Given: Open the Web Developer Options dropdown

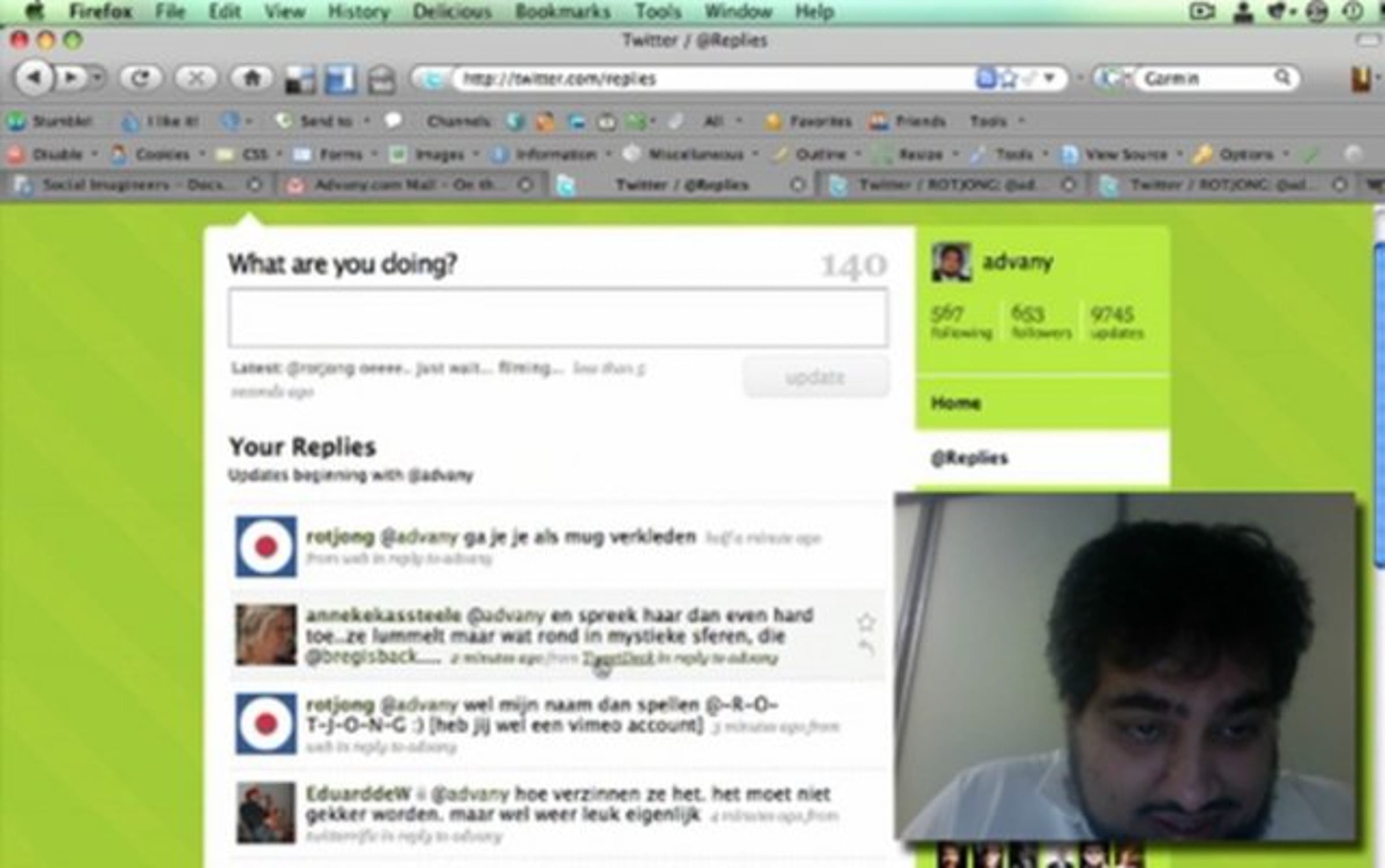Looking at the screenshot, I should click(1241, 154).
